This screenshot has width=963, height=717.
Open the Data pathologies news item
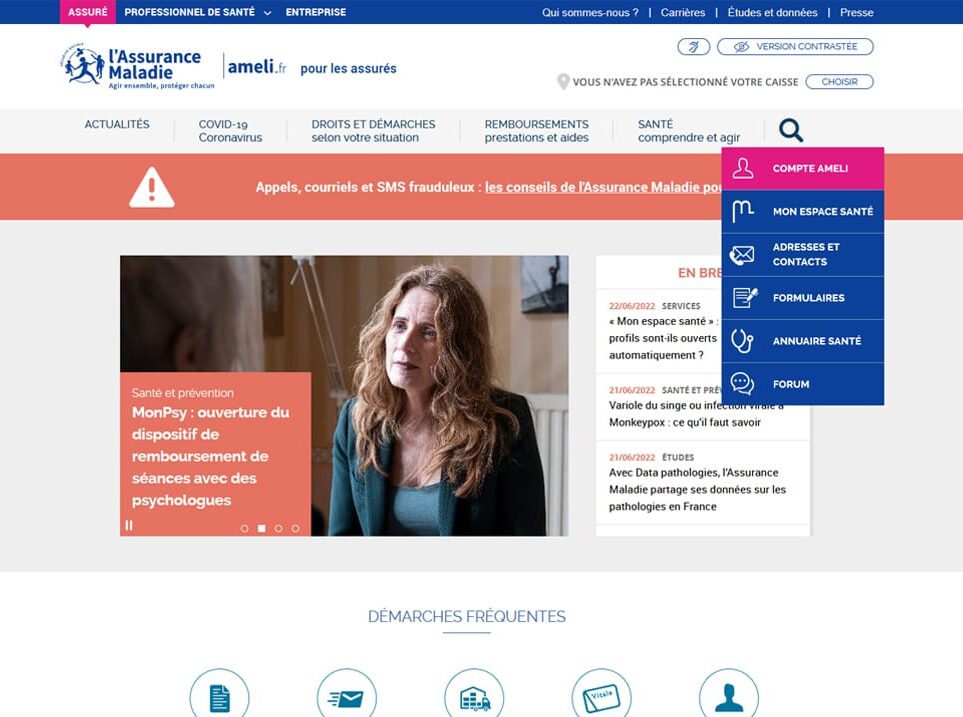[x=697, y=489]
